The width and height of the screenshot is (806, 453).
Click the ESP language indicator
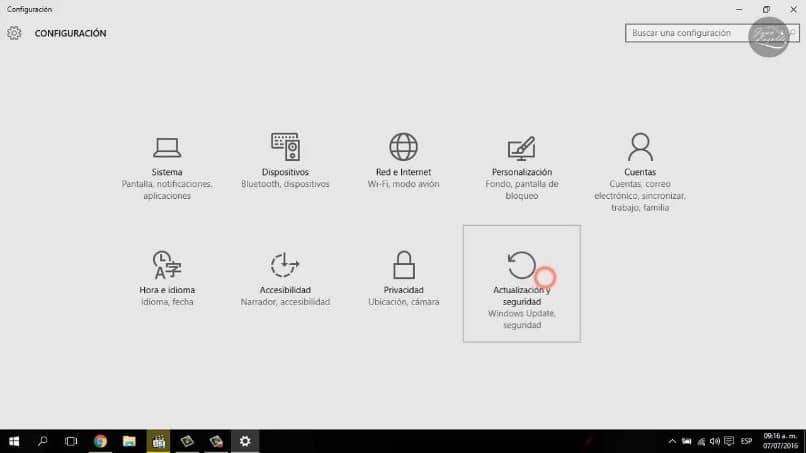click(746, 441)
